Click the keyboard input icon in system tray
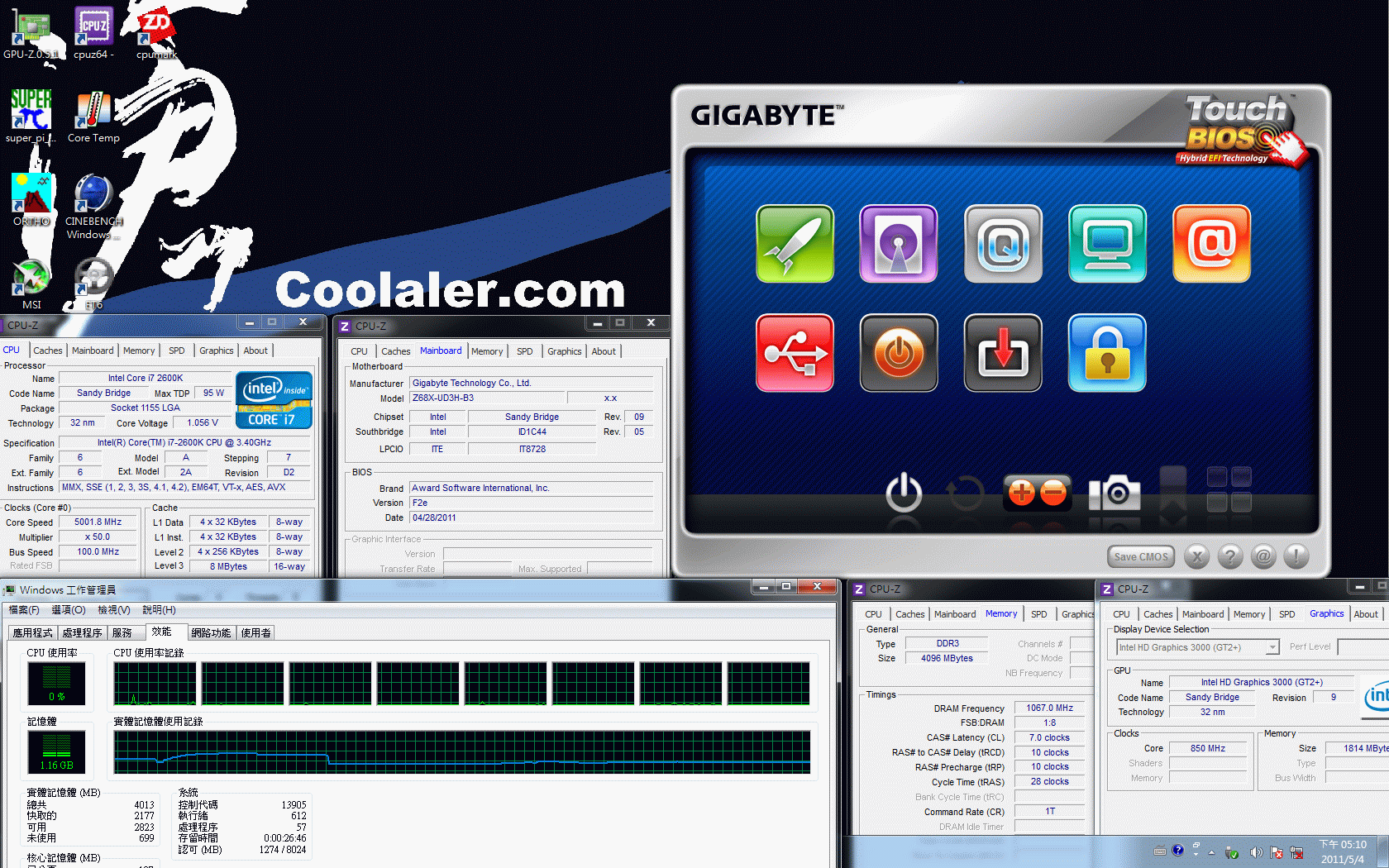Image resolution: width=1389 pixels, height=868 pixels. tap(1159, 851)
